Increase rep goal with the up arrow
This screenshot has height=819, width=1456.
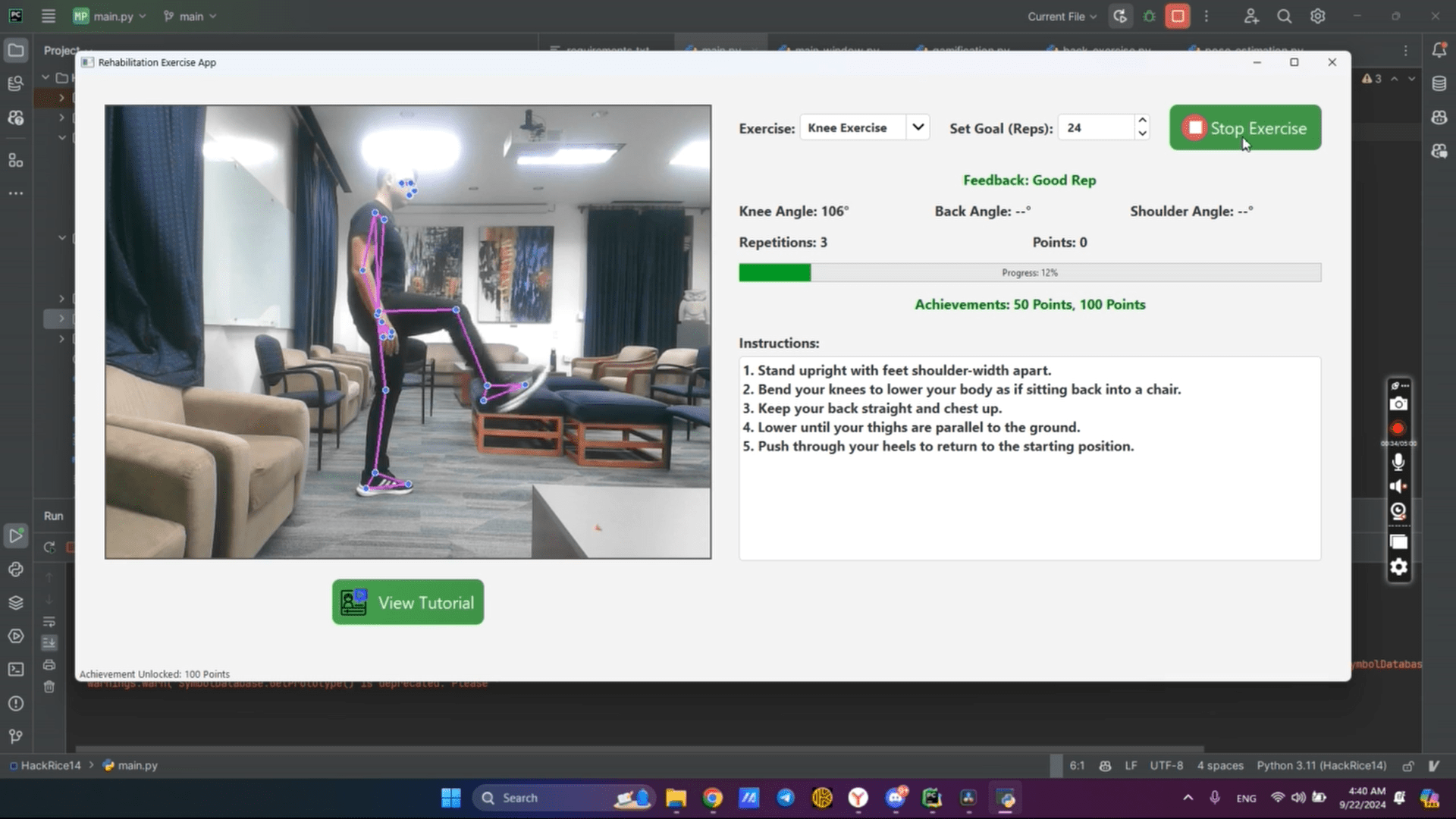click(1142, 121)
